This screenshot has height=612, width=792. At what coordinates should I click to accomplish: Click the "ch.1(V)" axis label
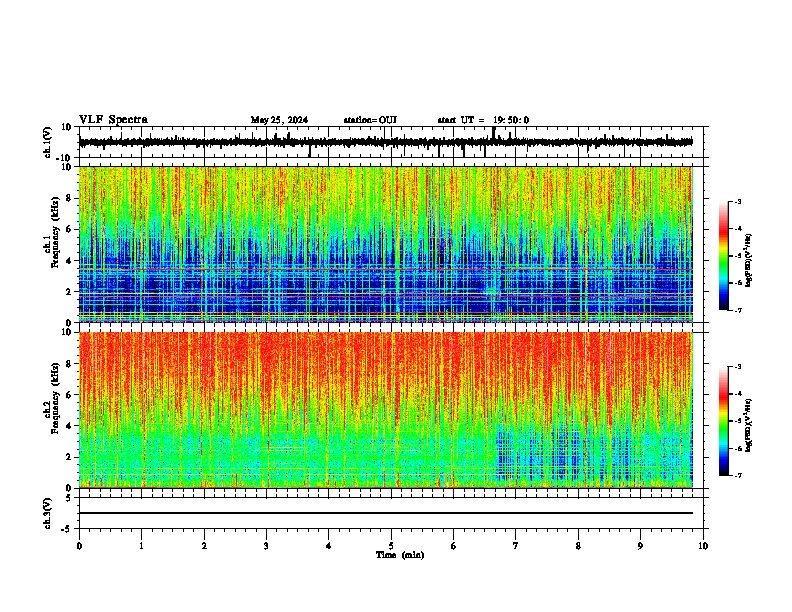(48, 142)
